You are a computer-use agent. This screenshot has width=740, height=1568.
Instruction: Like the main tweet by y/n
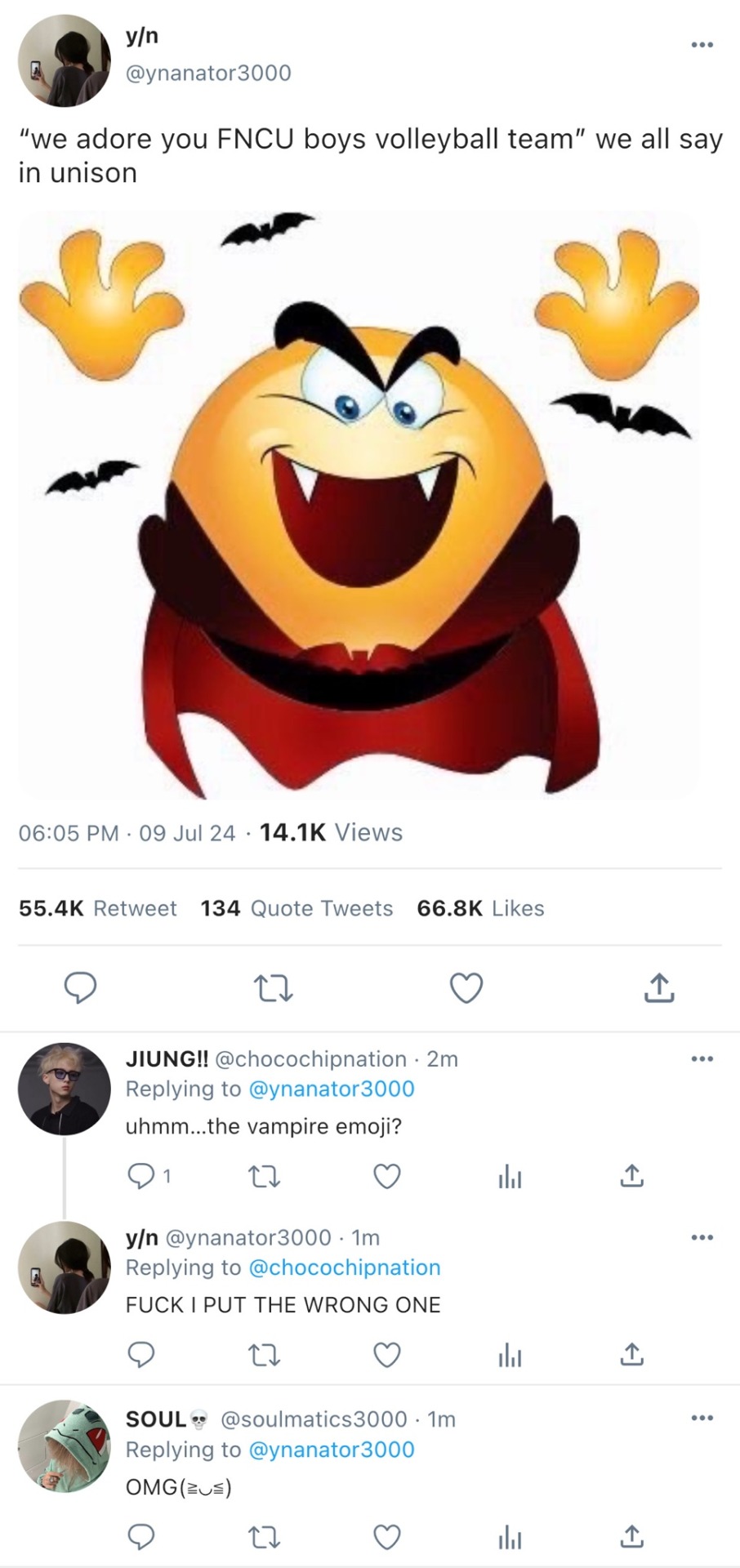466,988
